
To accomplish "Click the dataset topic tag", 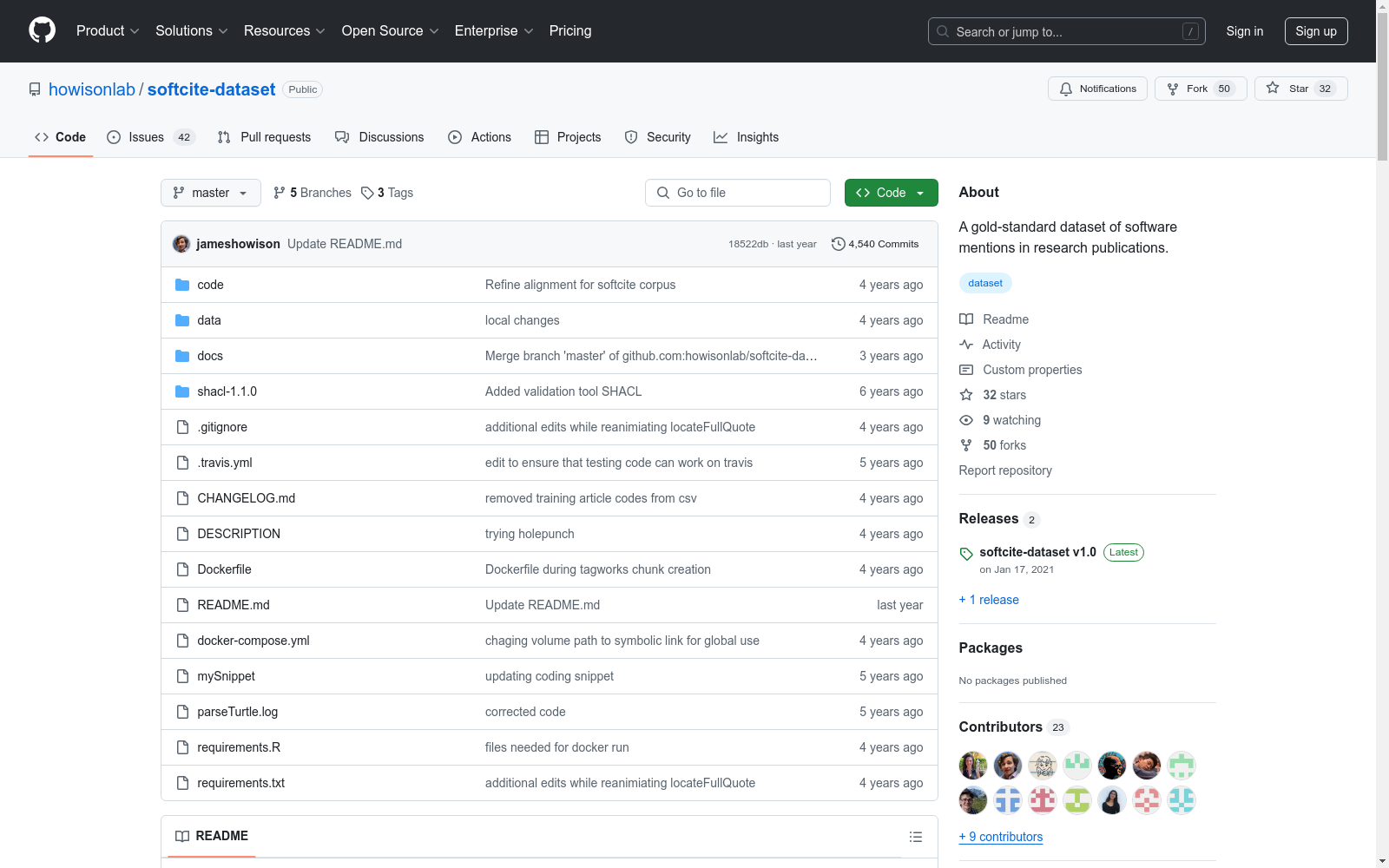I will (985, 283).
